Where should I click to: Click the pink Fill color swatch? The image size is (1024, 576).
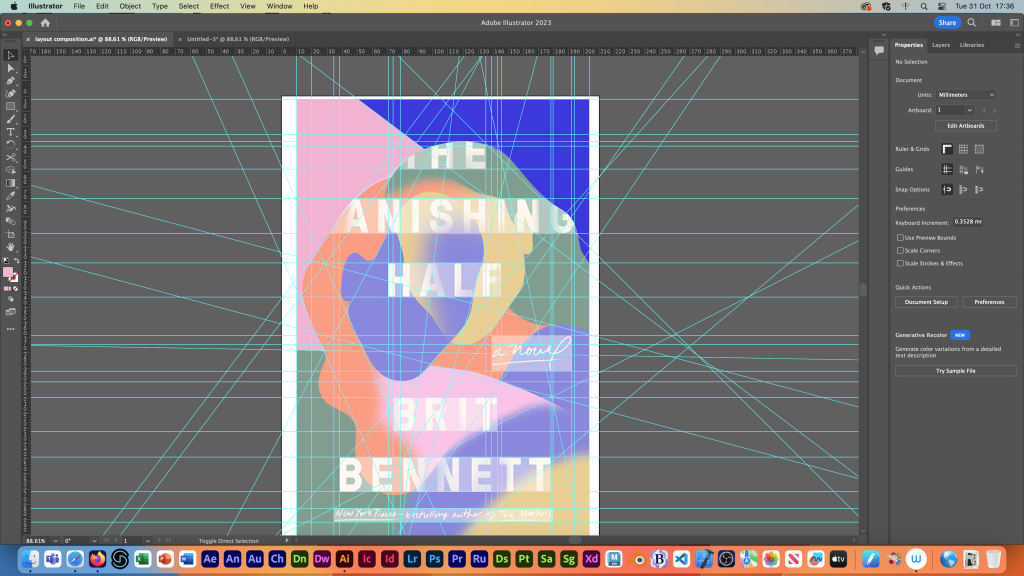[x=8, y=272]
